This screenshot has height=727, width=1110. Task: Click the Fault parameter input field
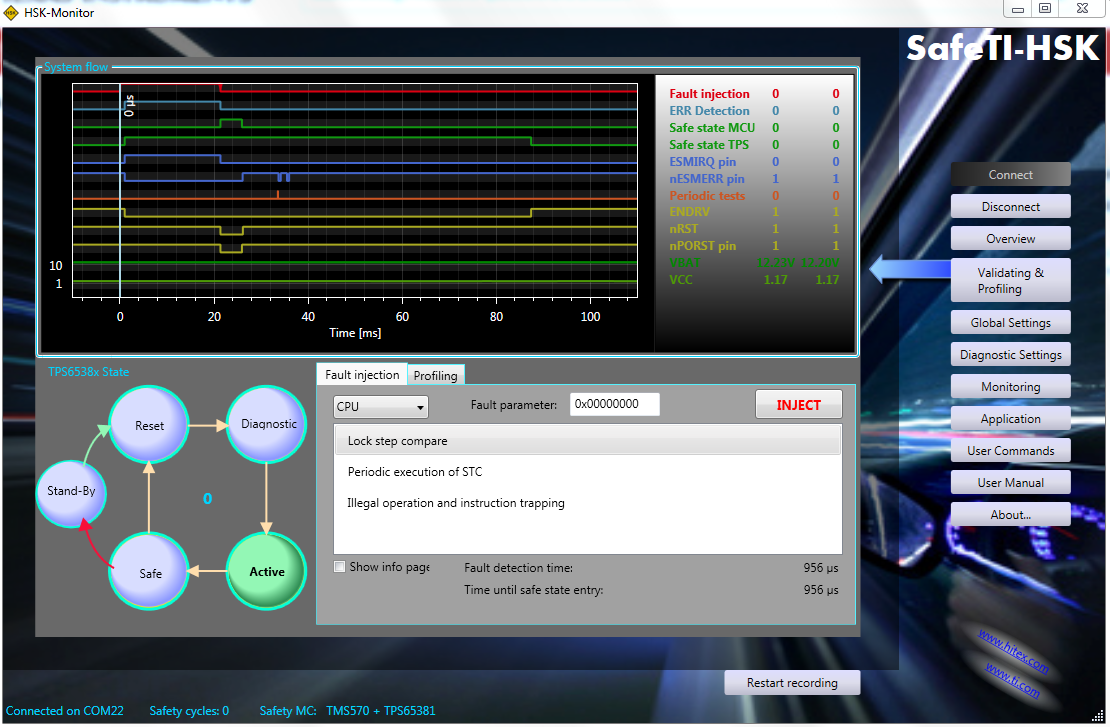point(614,404)
